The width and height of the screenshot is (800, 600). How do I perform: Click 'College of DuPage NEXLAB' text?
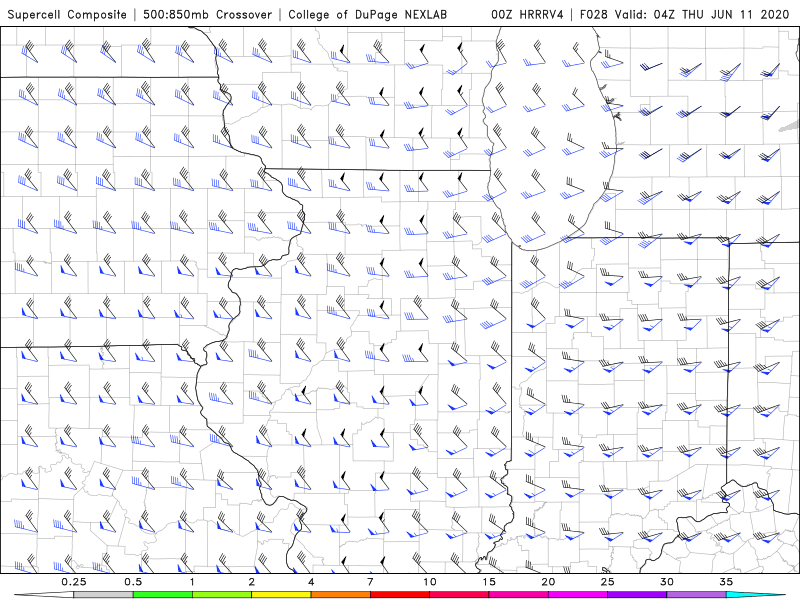coord(367,14)
